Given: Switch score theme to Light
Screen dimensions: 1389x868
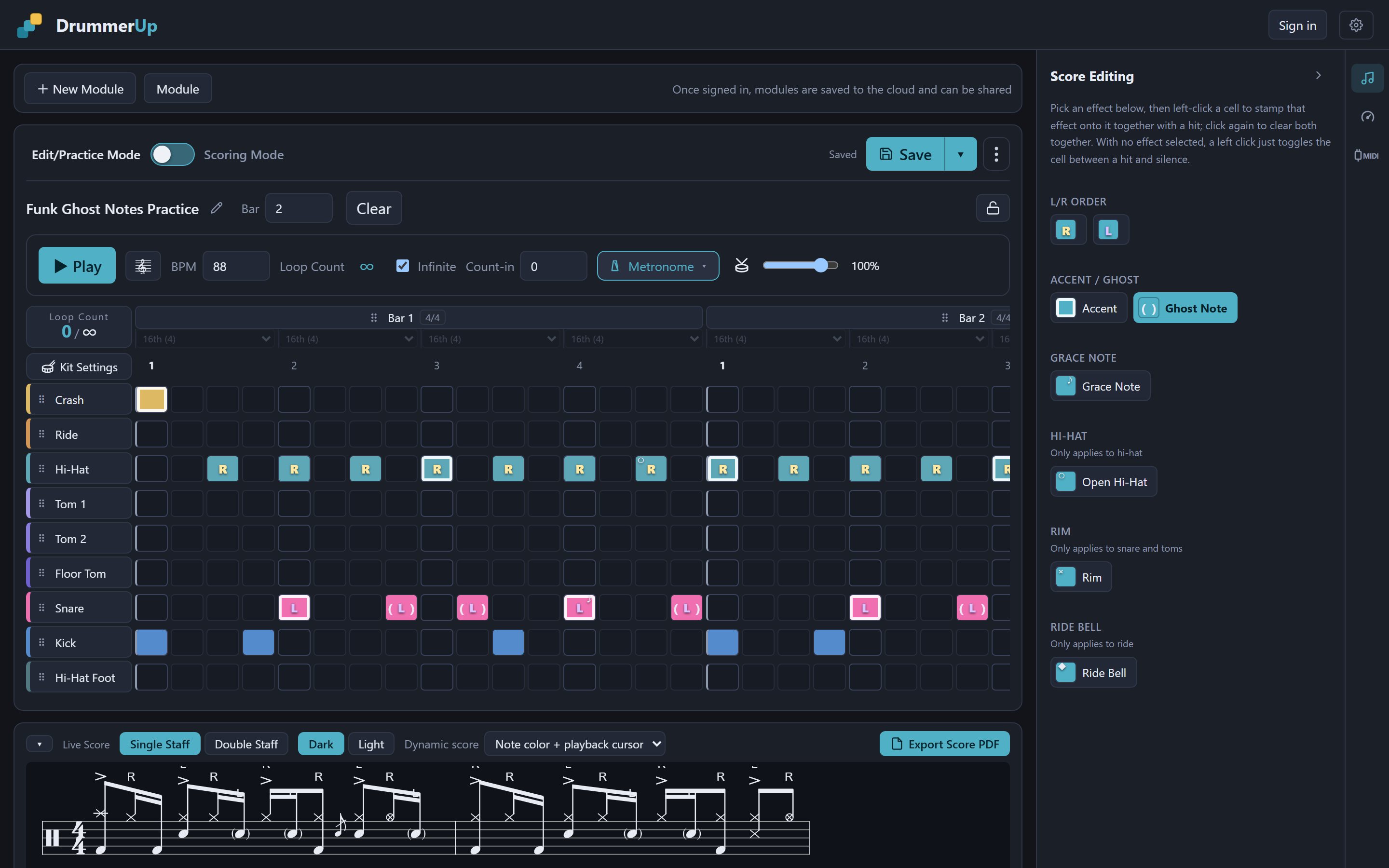Looking at the screenshot, I should pyautogui.click(x=371, y=744).
